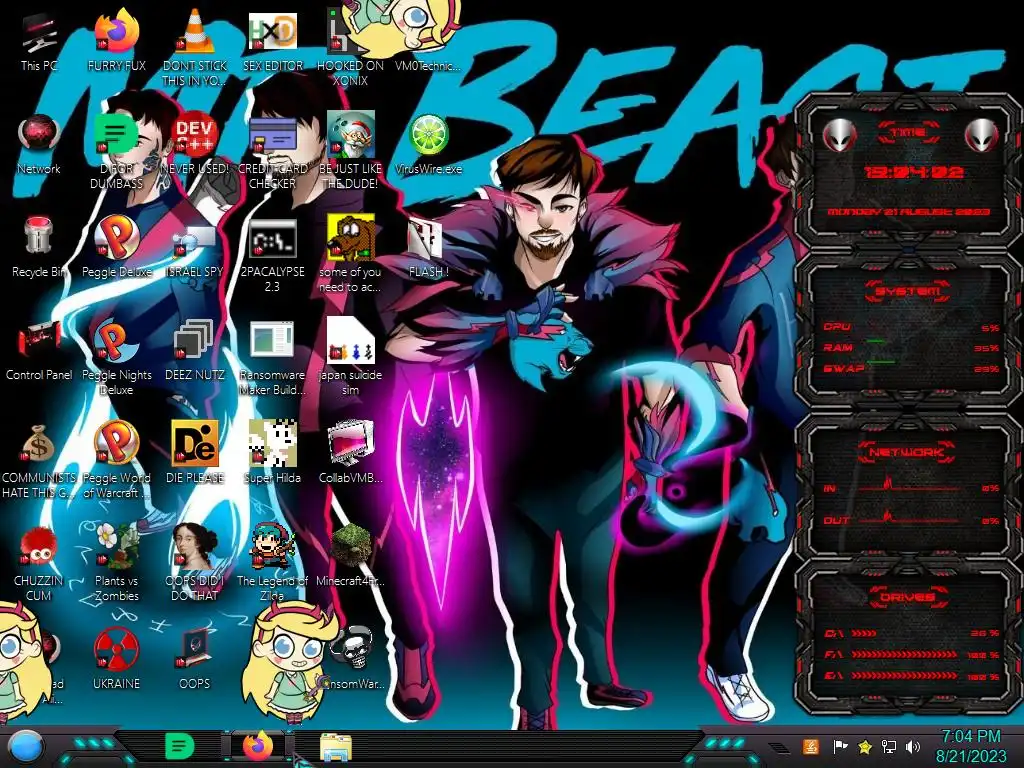
Task: Click the date line in the TIME widget
Action: (x=908, y=212)
